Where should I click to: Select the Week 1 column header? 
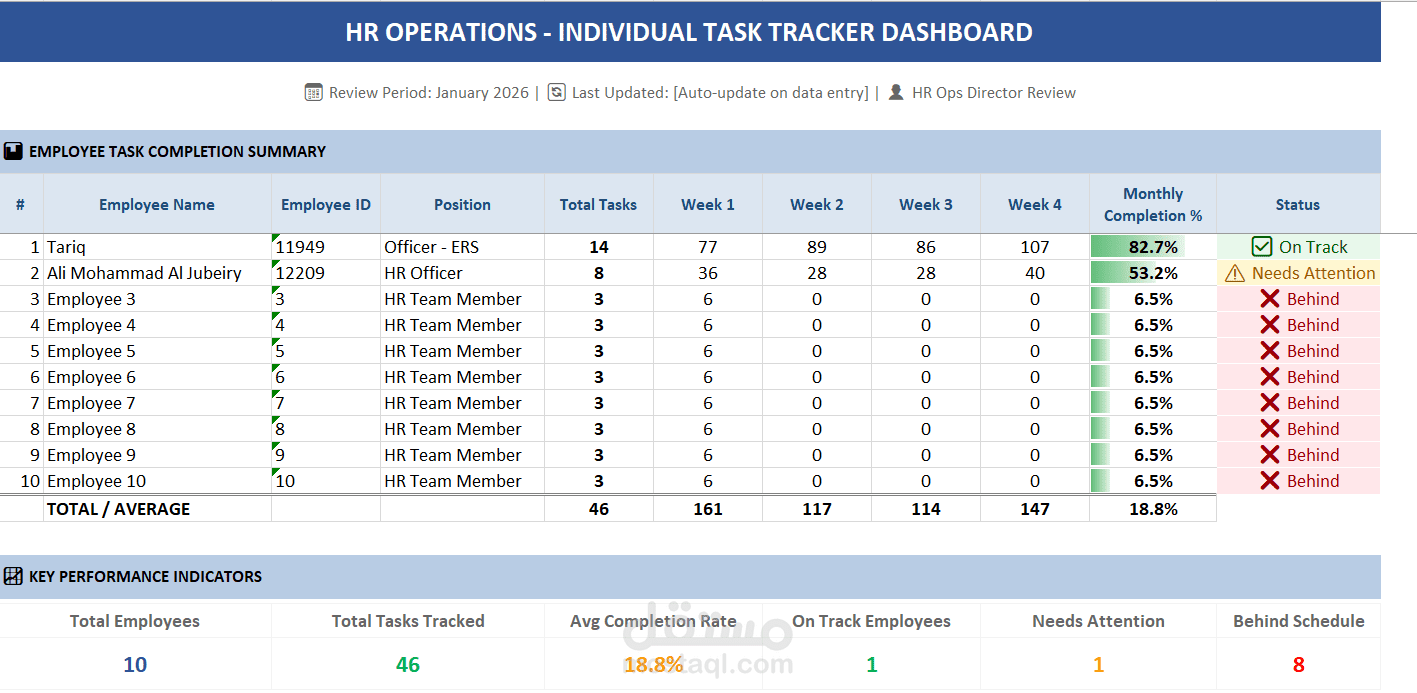tap(708, 204)
